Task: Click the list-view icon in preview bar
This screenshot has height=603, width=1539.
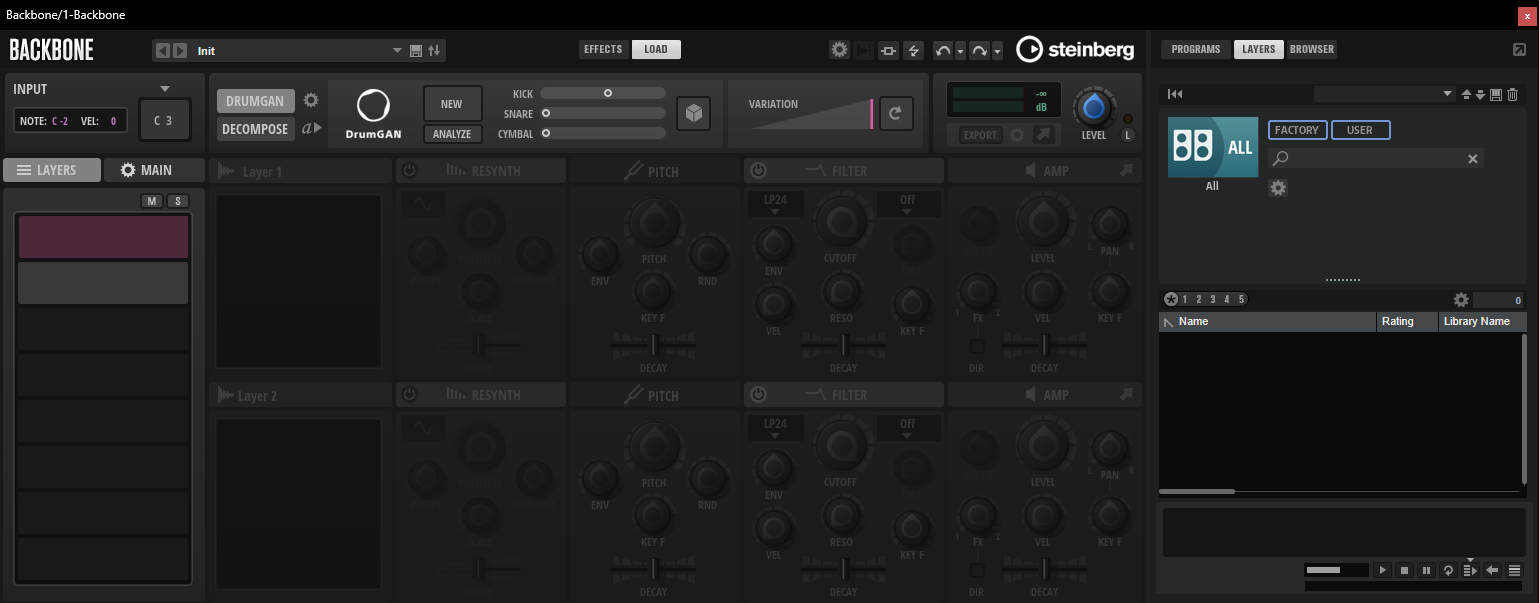Action: [x=1514, y=570]
